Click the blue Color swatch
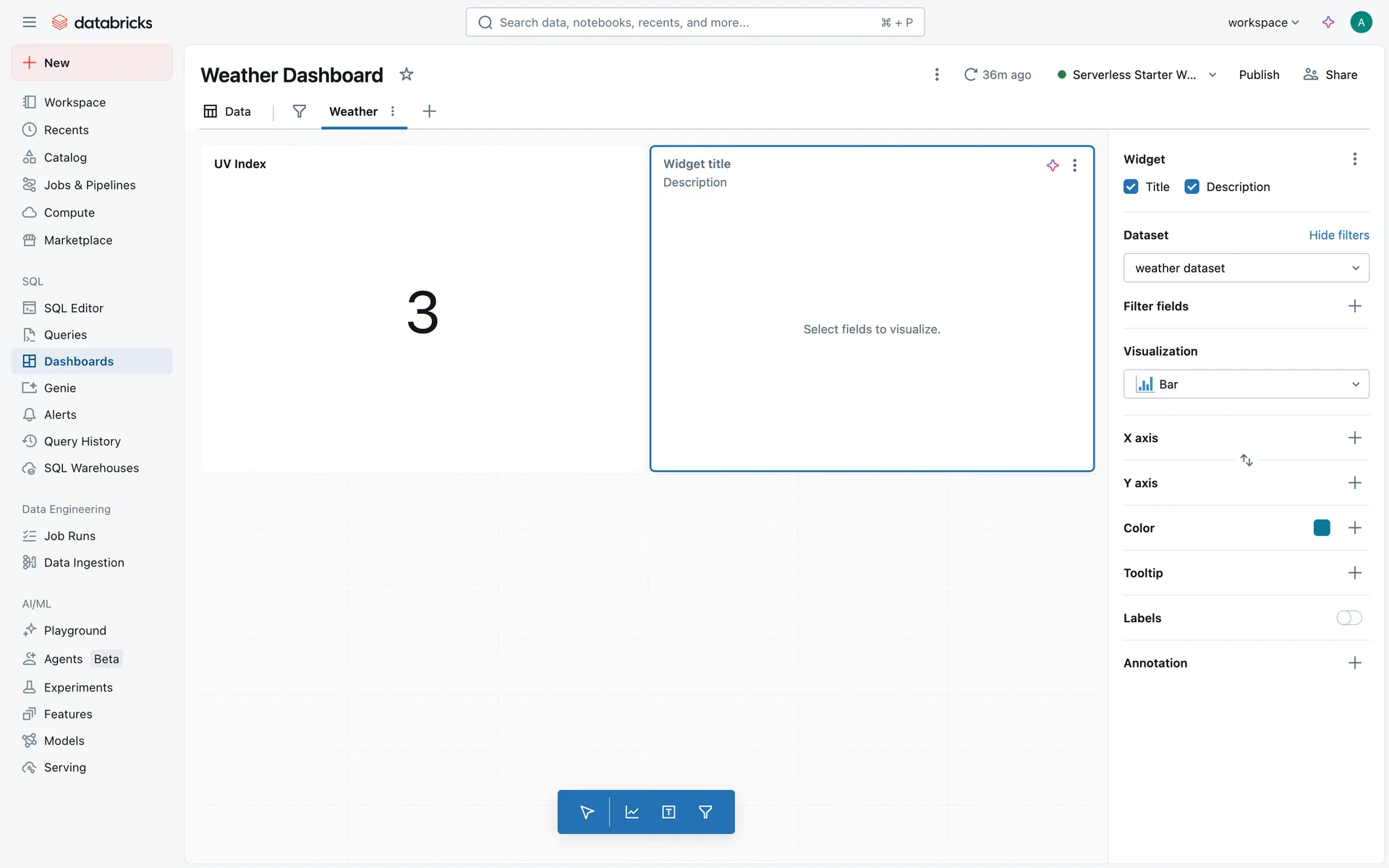Viewport: 1389px width, 868px height. (x=1321, y=528)
